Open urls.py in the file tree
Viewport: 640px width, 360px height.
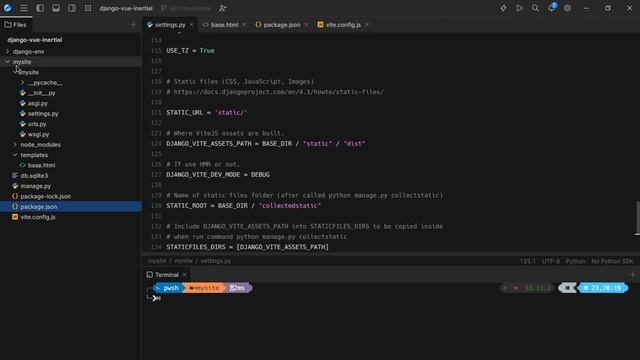[x=37, y=124]
